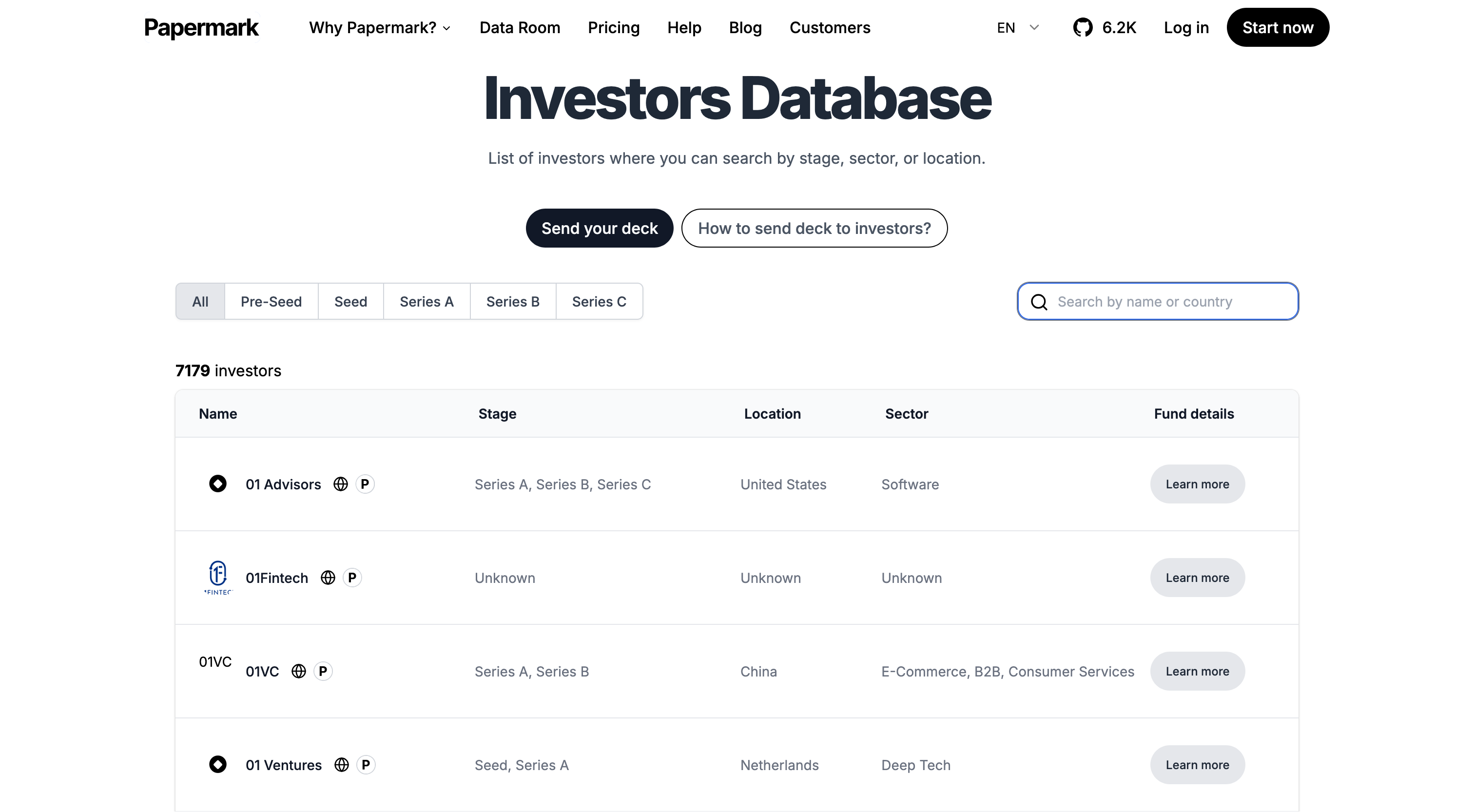
Task: Go to the Blog menu item
Action: point(745,27)
